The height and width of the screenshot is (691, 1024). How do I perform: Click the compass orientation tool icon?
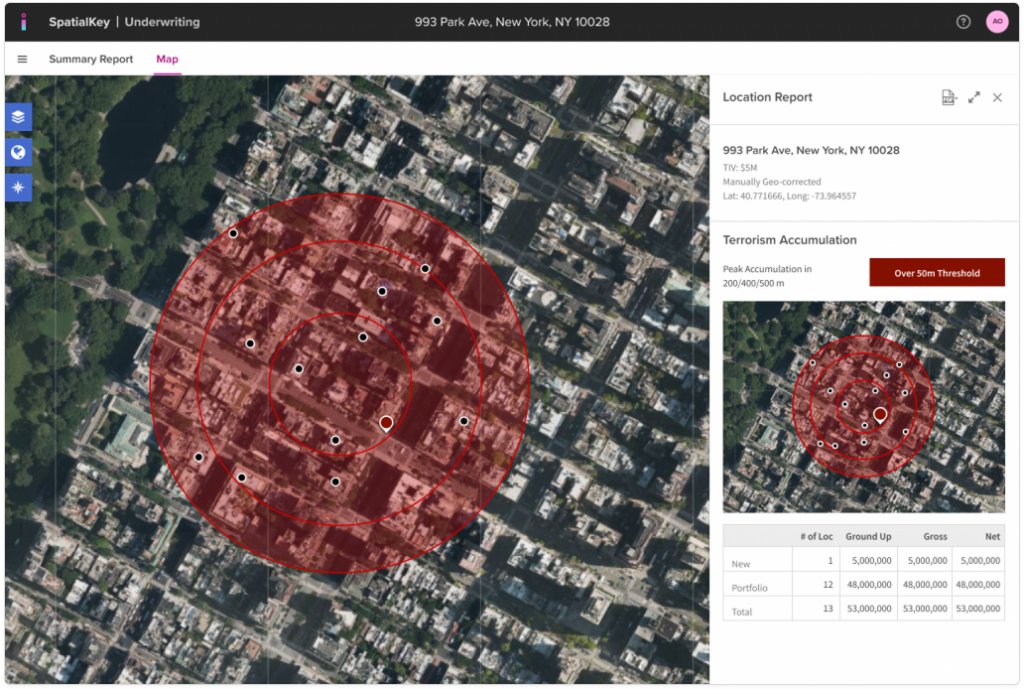[x=19, y=188]
